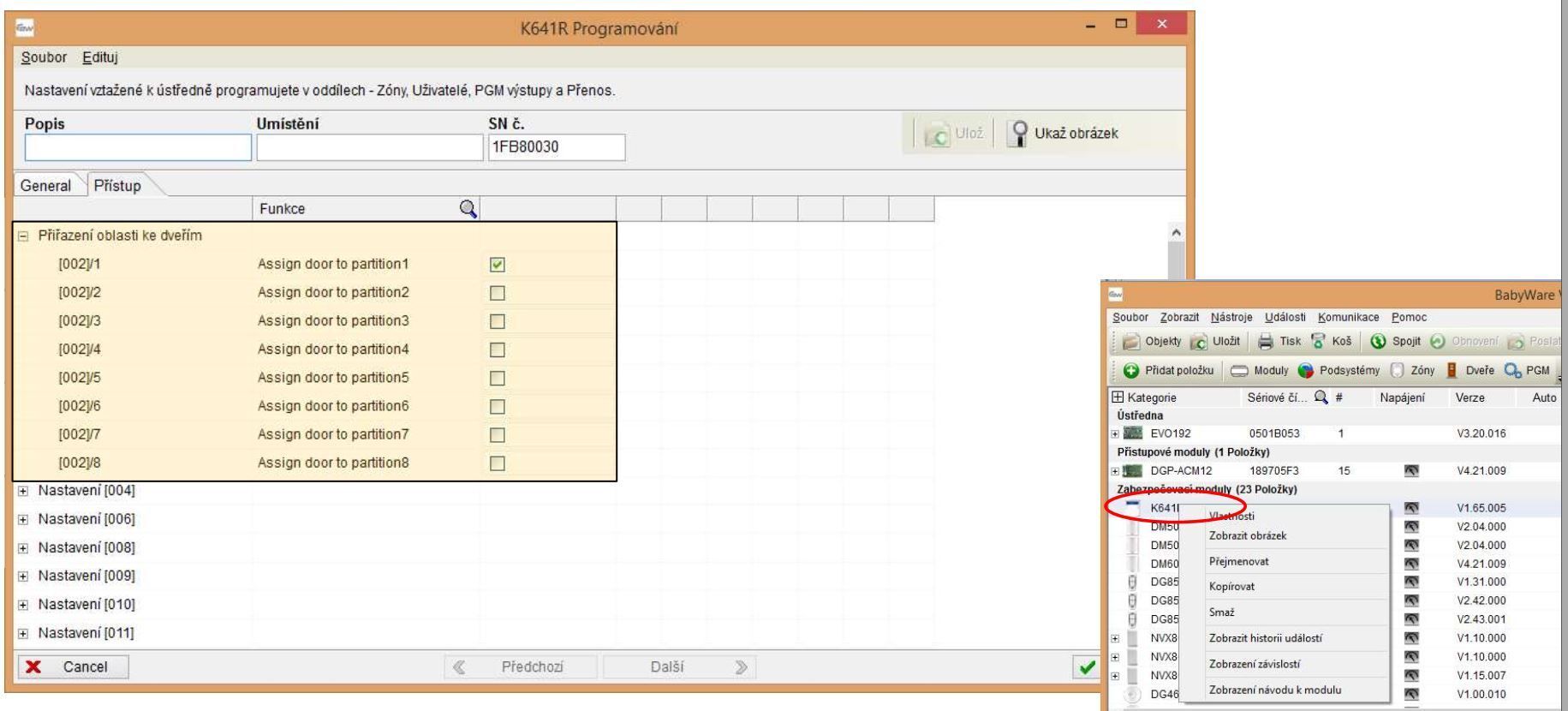
Task: Enable Assign door to partition2 checkbox
Action: 497,293
